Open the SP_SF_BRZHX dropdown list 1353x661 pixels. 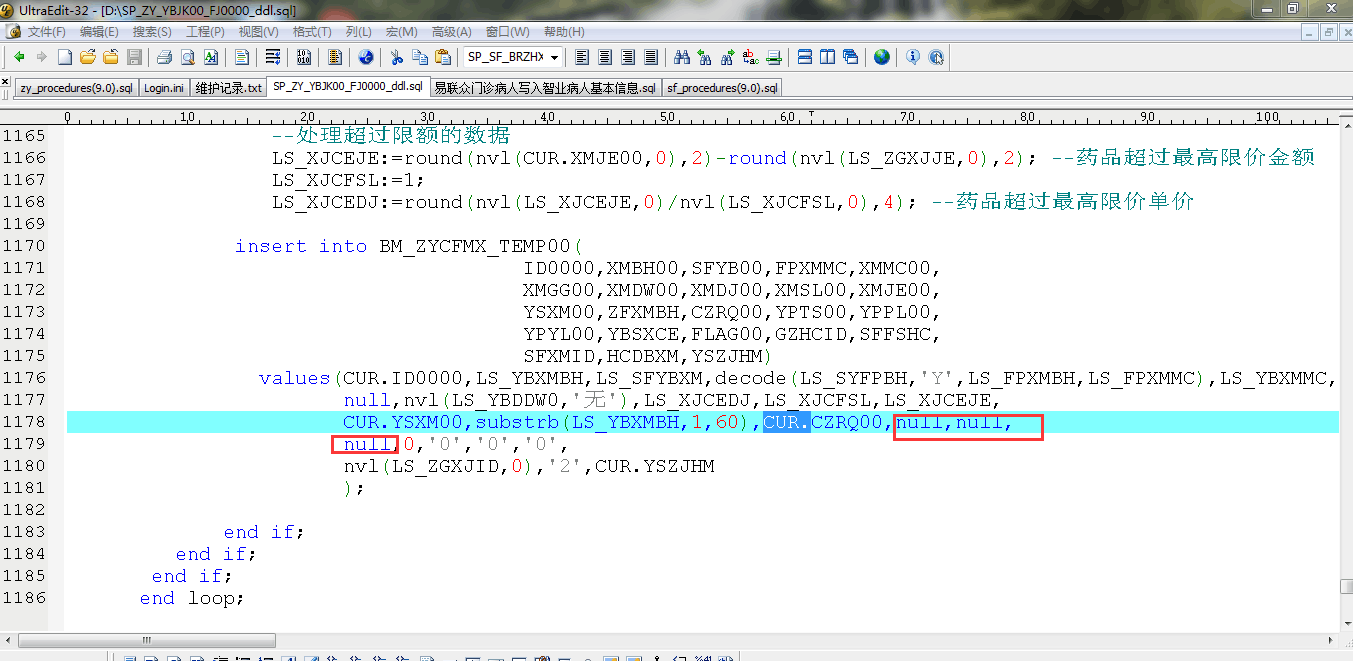554,57
